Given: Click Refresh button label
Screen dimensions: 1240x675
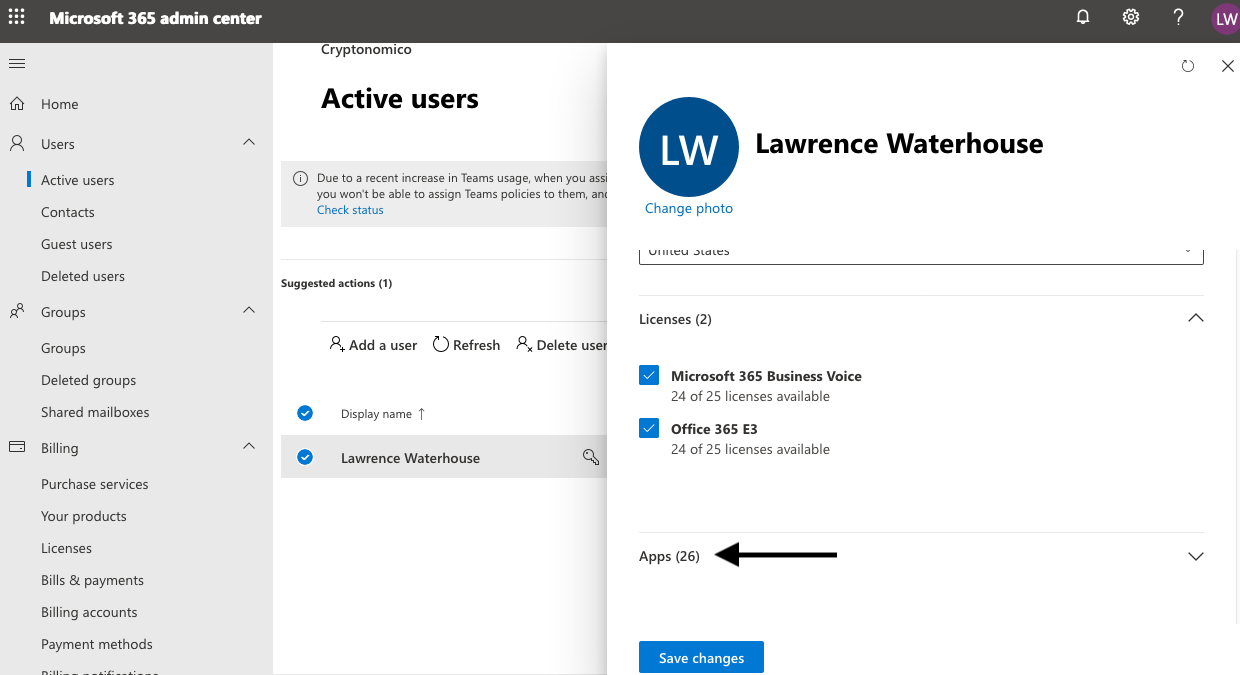Looking at the screenshot, I should pos(476,345).
